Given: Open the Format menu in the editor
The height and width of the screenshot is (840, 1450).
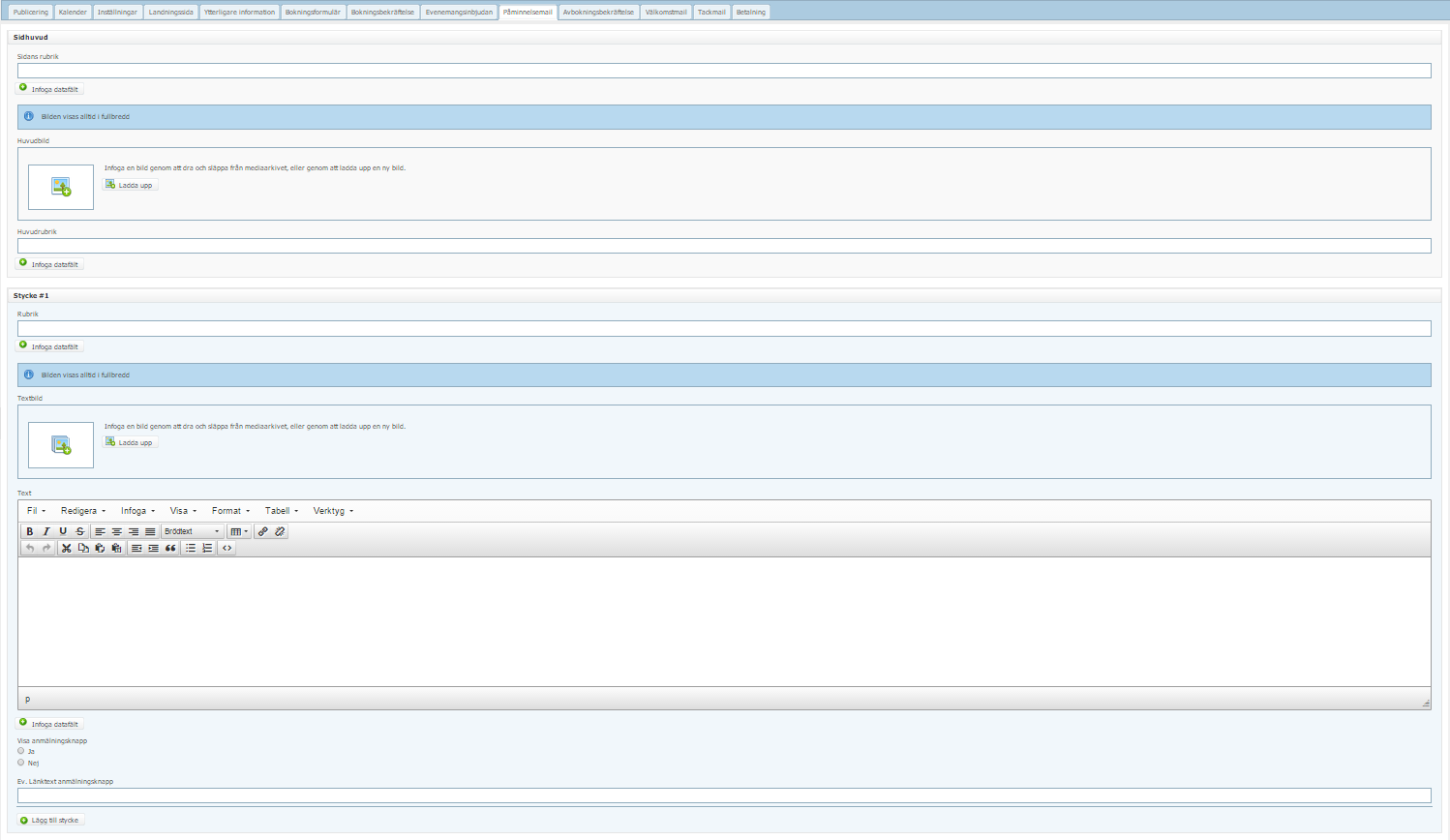Looking at the screenshot, I should [230, 511].
